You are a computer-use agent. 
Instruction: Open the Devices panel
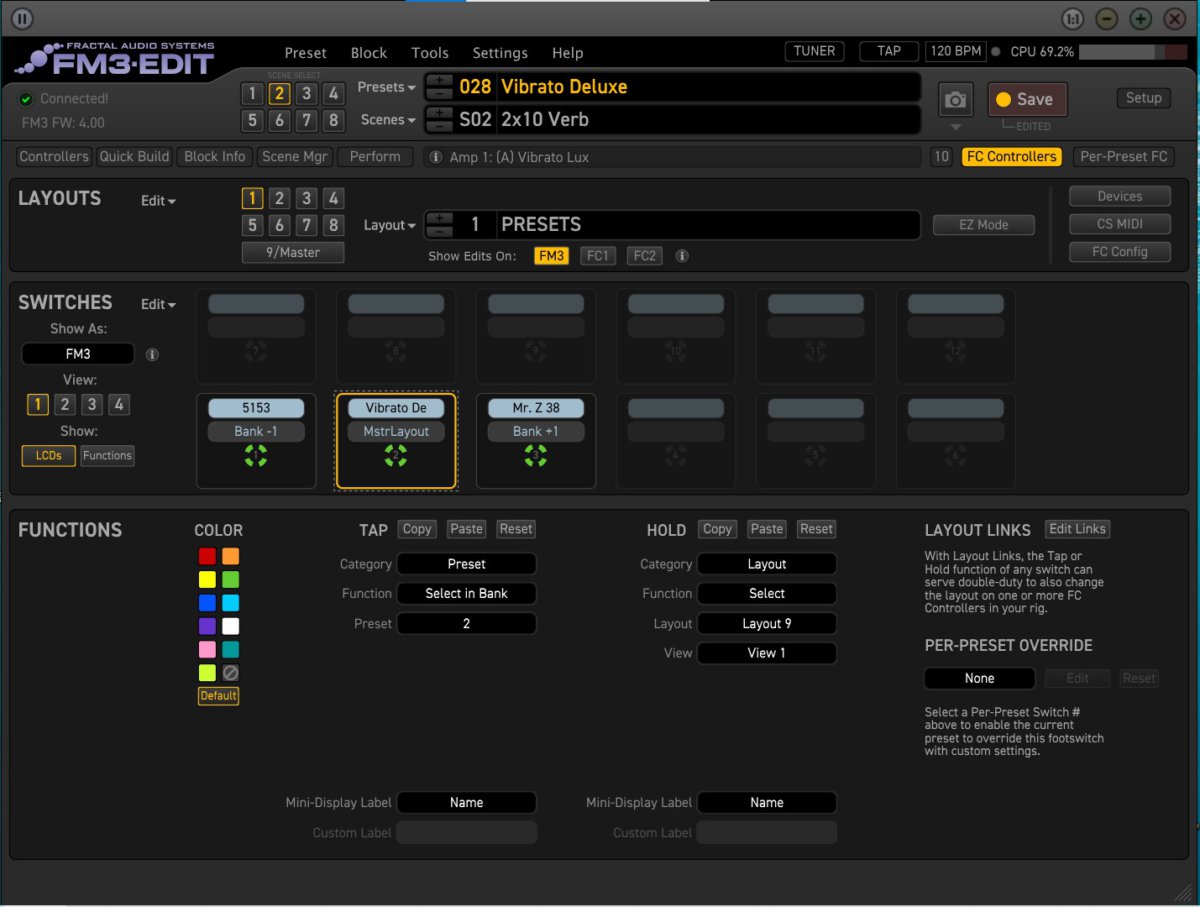click(x=1120, y=196)
